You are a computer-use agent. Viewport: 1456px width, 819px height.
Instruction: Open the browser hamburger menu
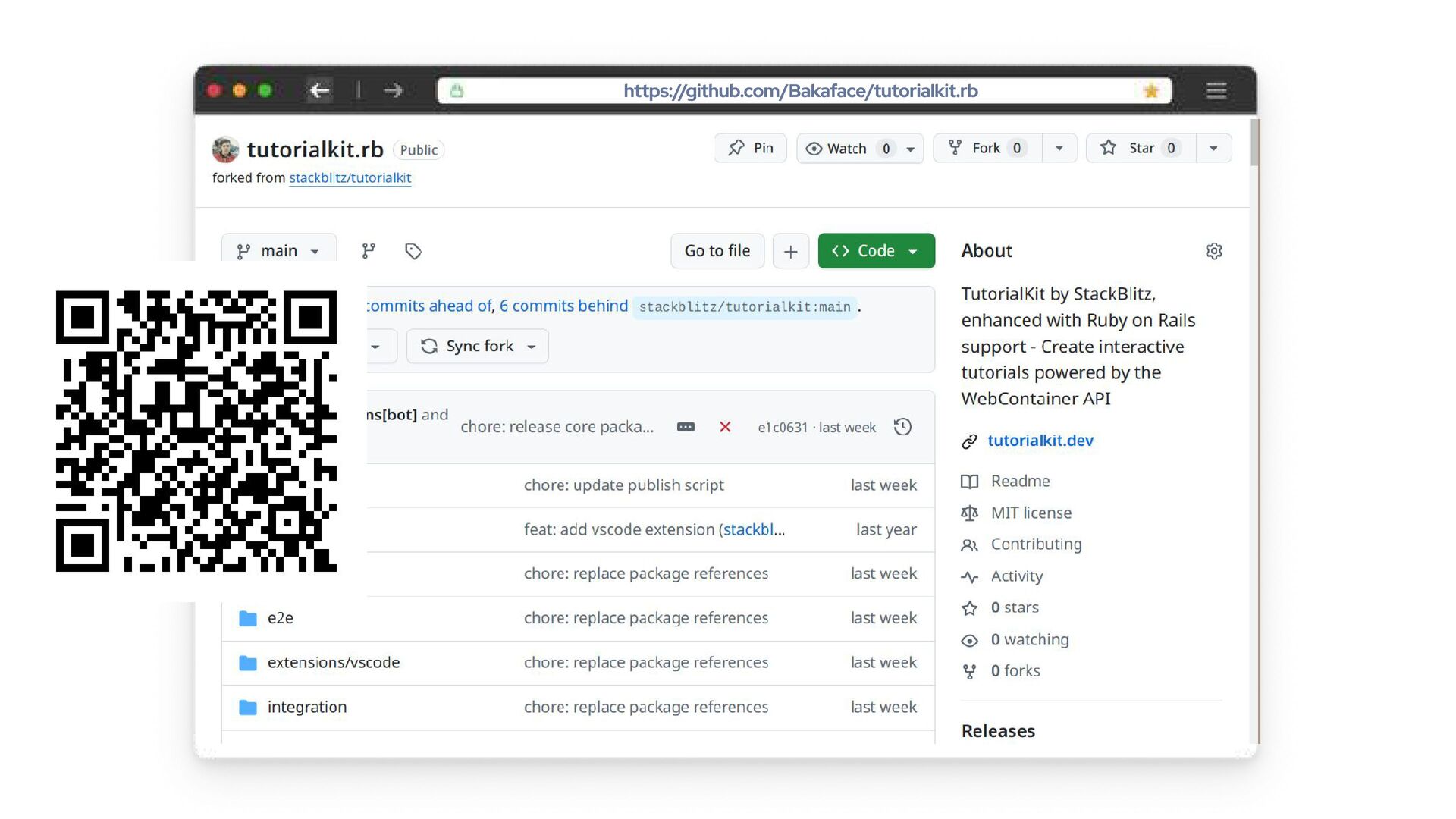click(x=1216, y=91)
